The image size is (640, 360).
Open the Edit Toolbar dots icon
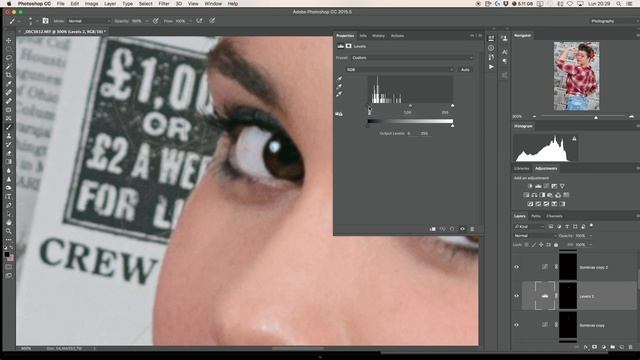point(9,240)
